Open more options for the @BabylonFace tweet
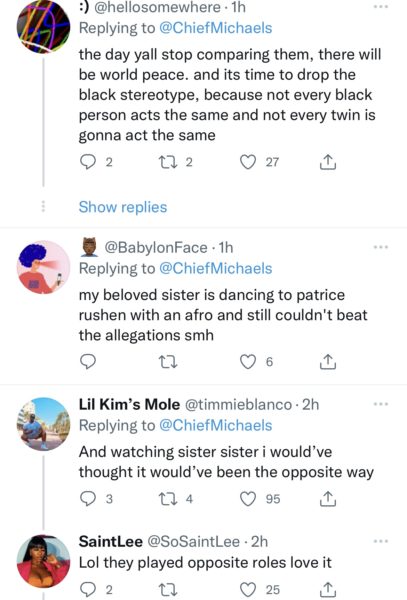 coord(381,247)
